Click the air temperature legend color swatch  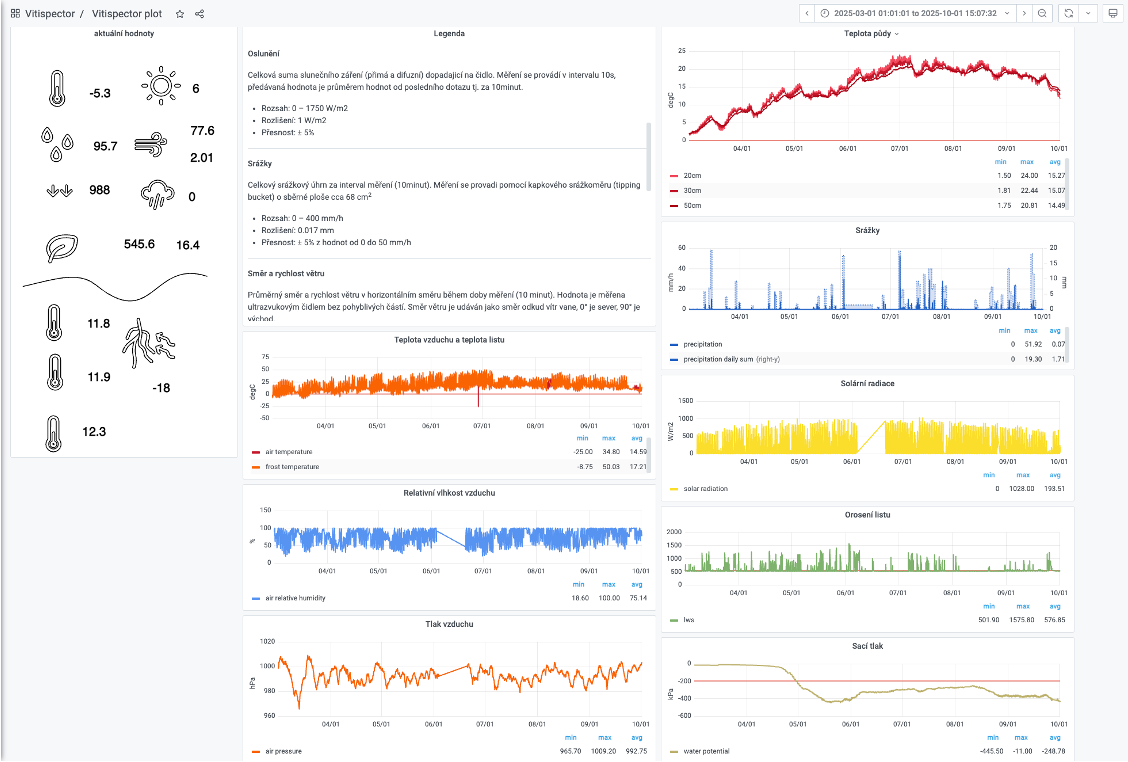point(257,452)
